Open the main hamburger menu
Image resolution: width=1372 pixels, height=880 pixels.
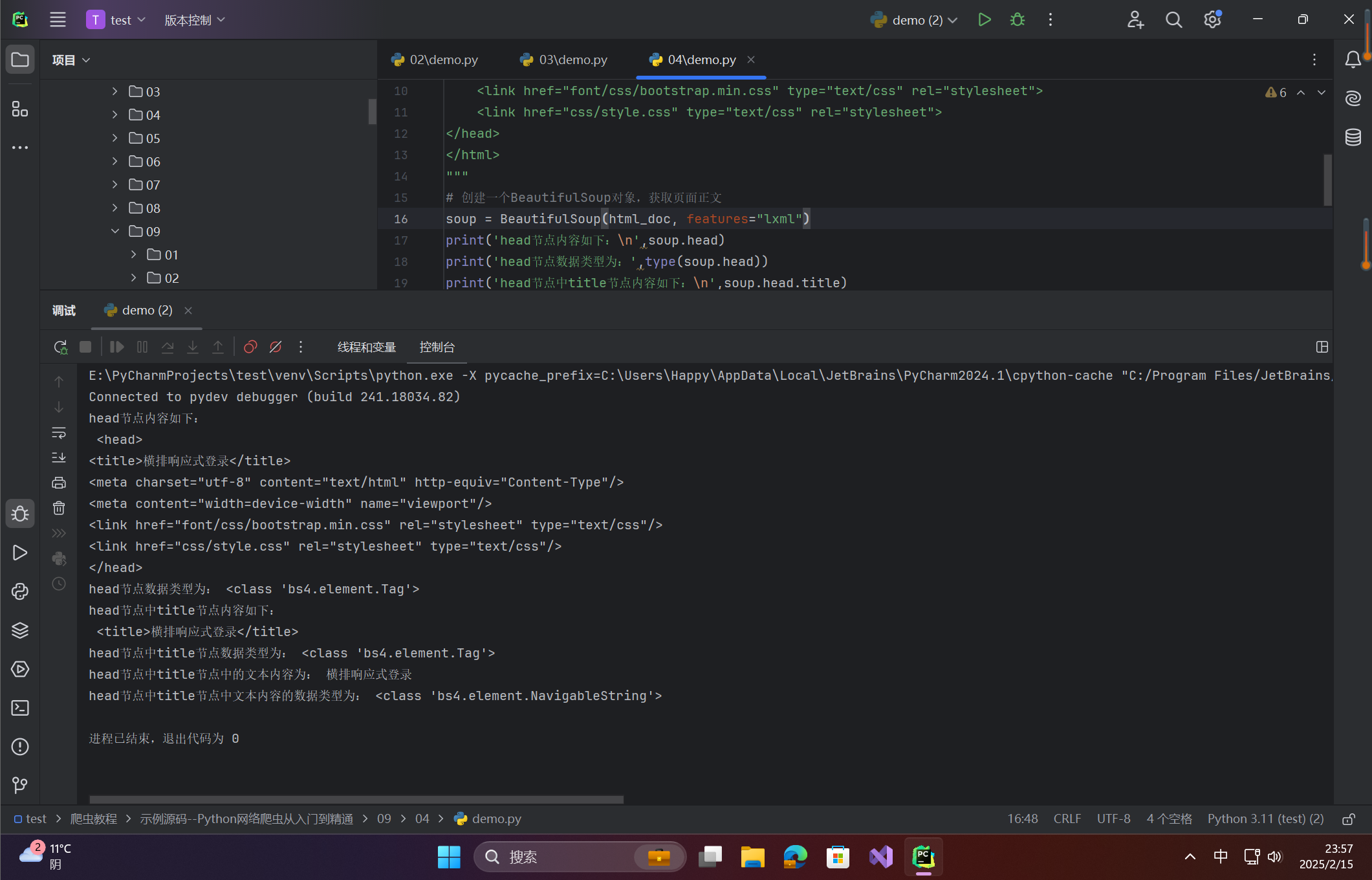click(x=58, y=20)
